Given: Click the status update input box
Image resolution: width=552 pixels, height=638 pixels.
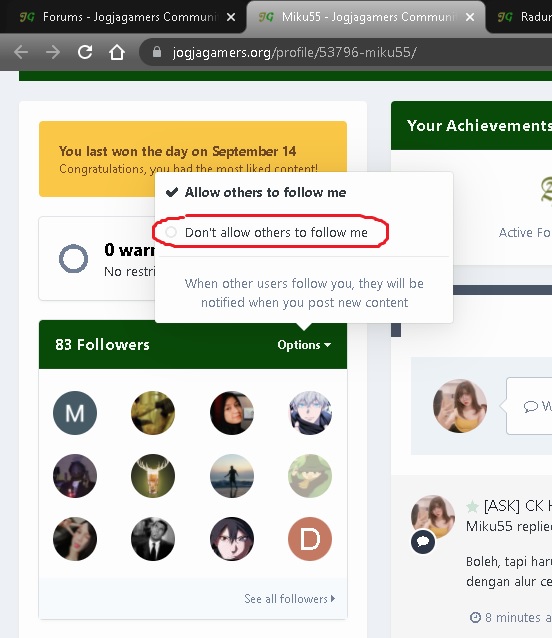Looking at the screenshot, I should [529, 406].
